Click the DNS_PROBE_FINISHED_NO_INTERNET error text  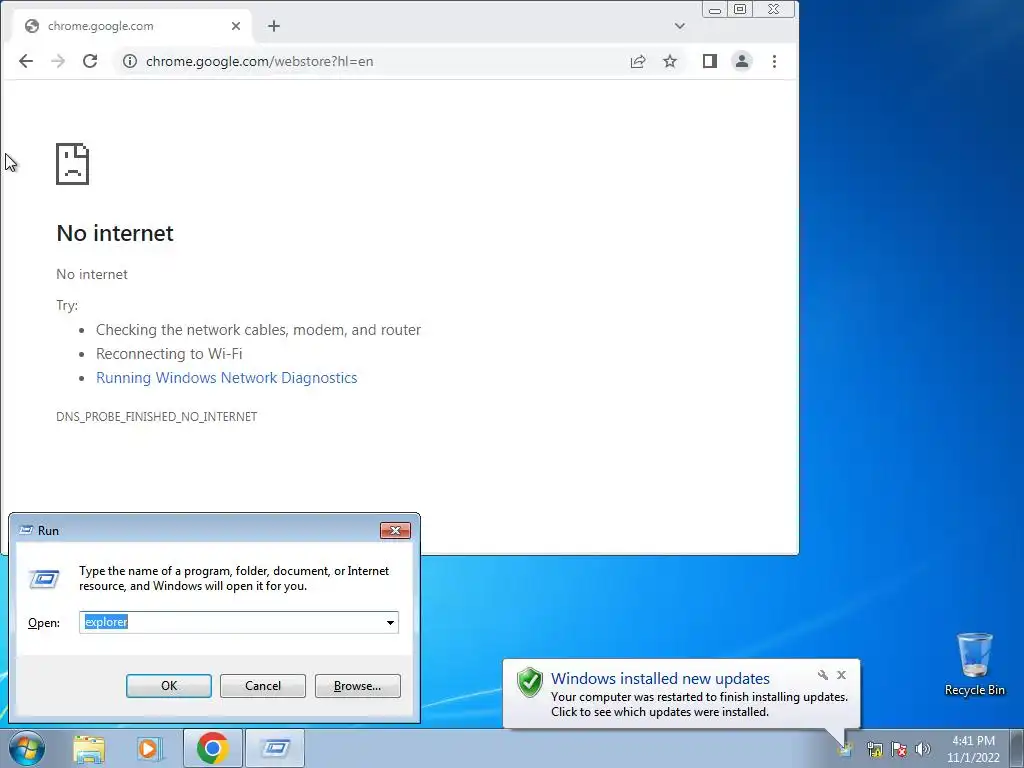pyautogui.click(x=157, y=417)
